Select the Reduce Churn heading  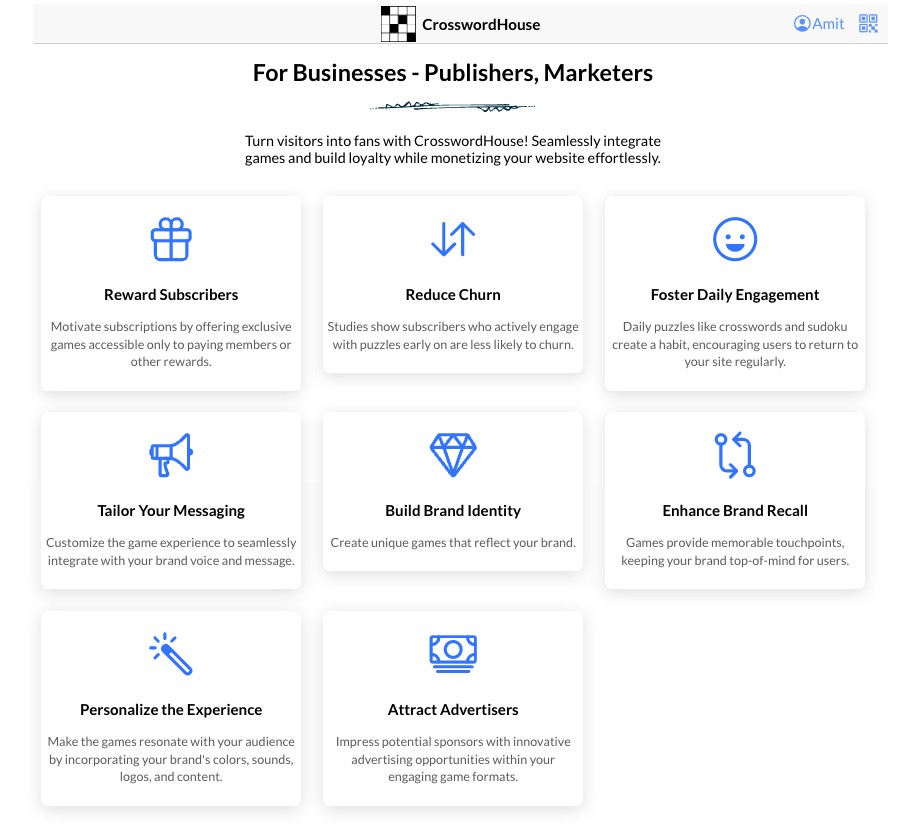pyautogui.click(x=453, y=295)
